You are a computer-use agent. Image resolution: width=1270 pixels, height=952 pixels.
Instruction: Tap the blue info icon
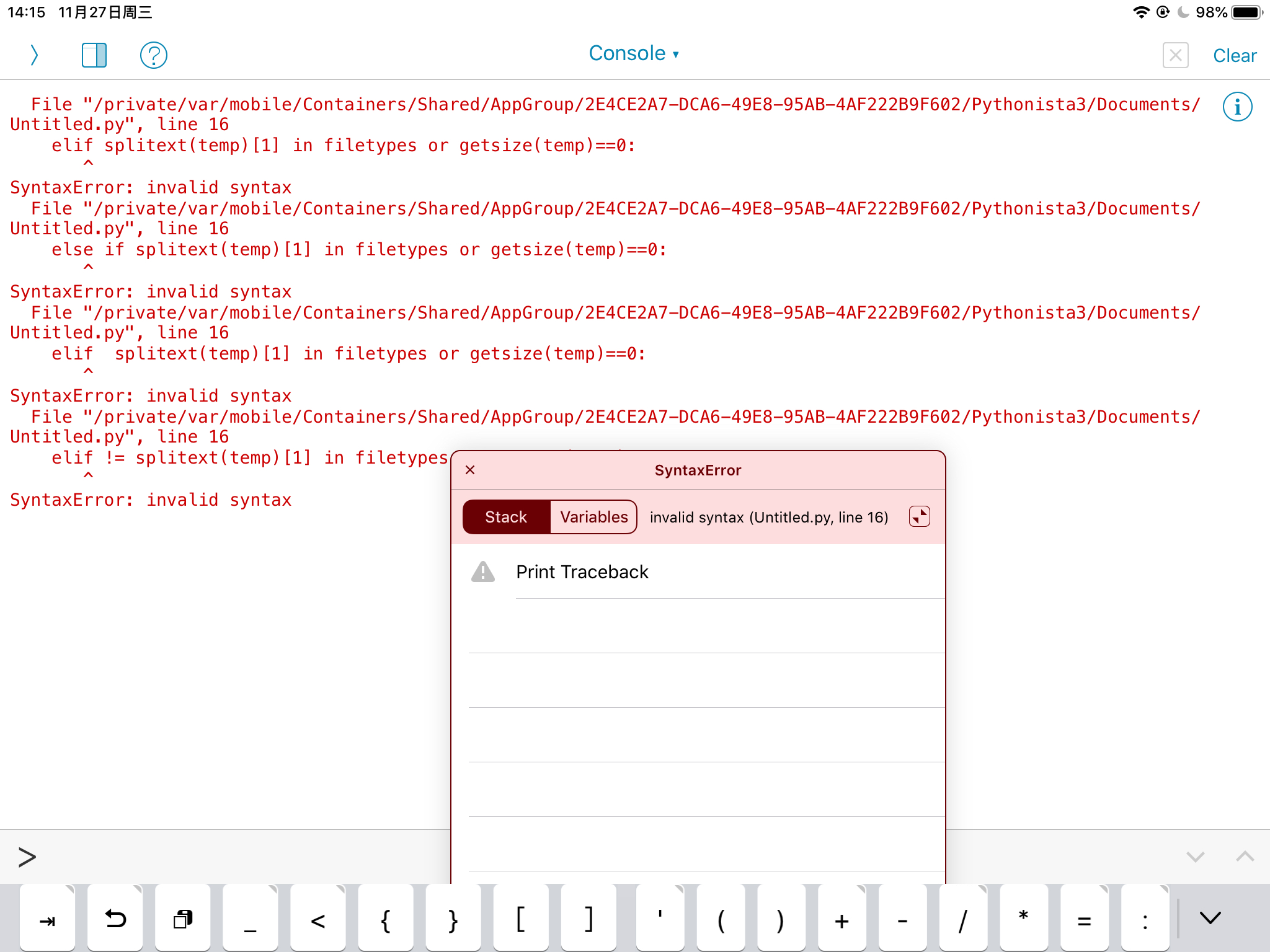(x=1237, y=107)
